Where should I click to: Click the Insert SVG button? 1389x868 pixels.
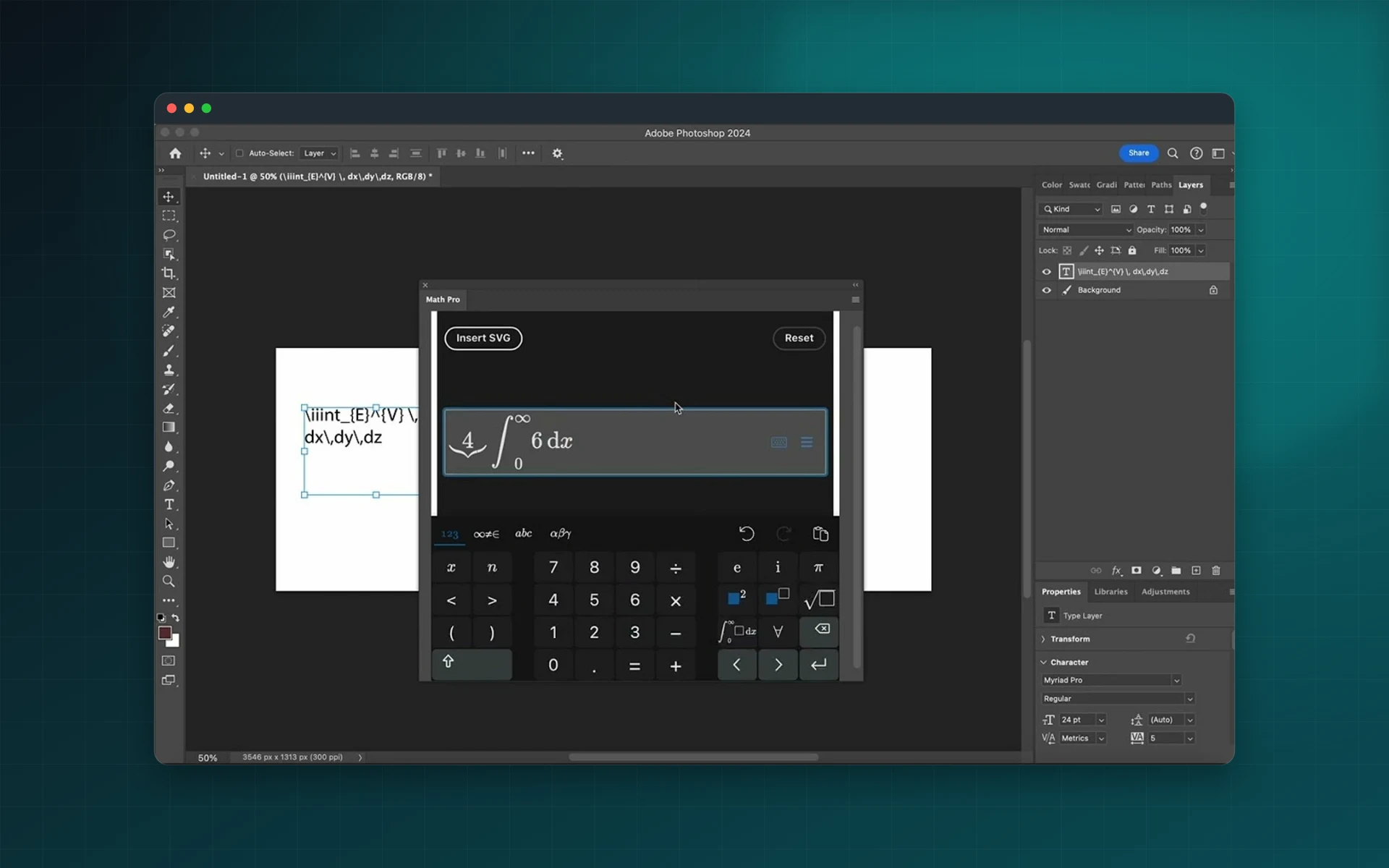tap(483, 338)
